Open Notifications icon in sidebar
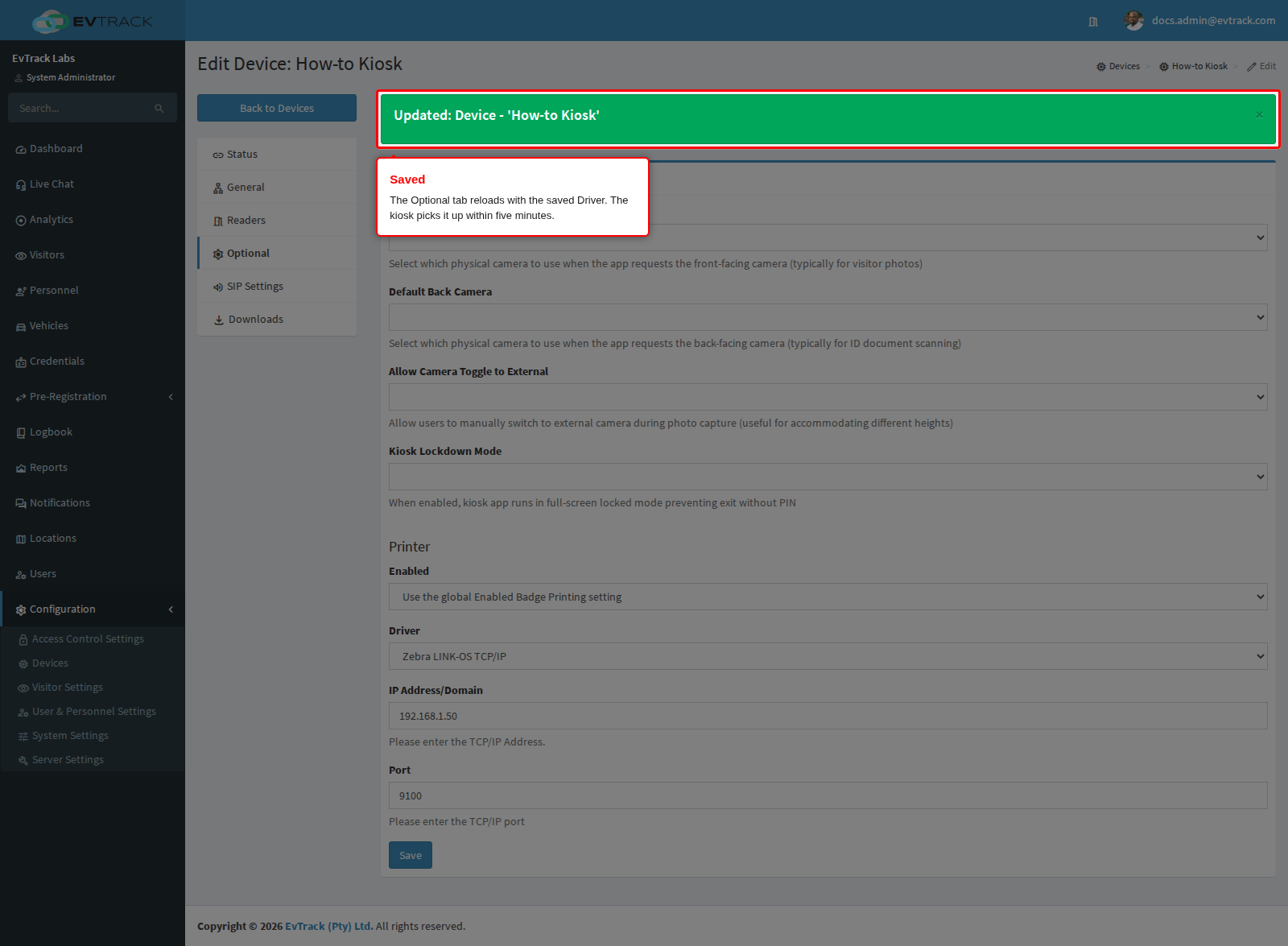1288x946 pixels. pos(21,504)
